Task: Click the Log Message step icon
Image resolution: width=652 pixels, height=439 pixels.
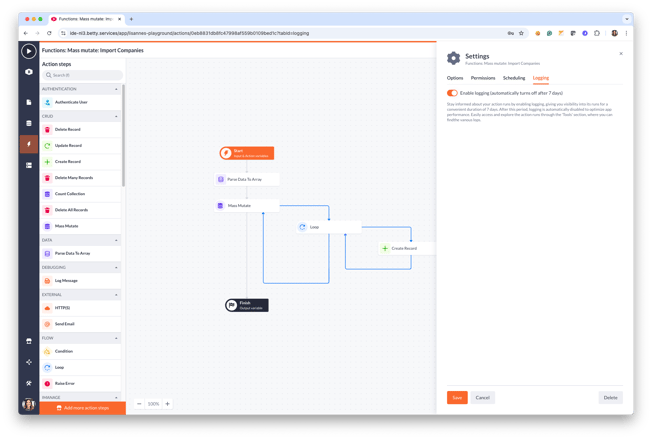Action: pyautogui.click(x=47, y=281)
